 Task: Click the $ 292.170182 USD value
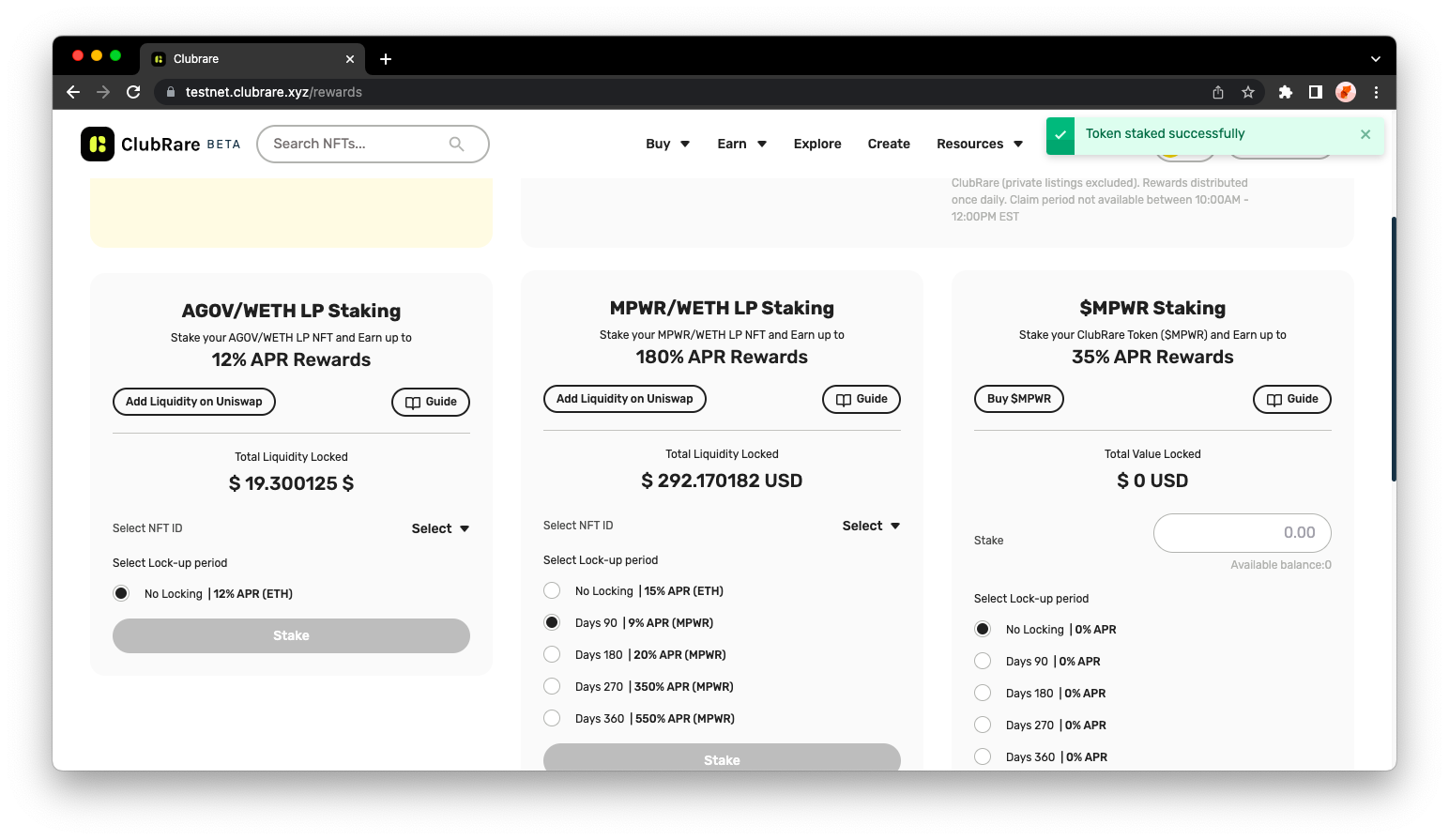[x=722, y=481]
